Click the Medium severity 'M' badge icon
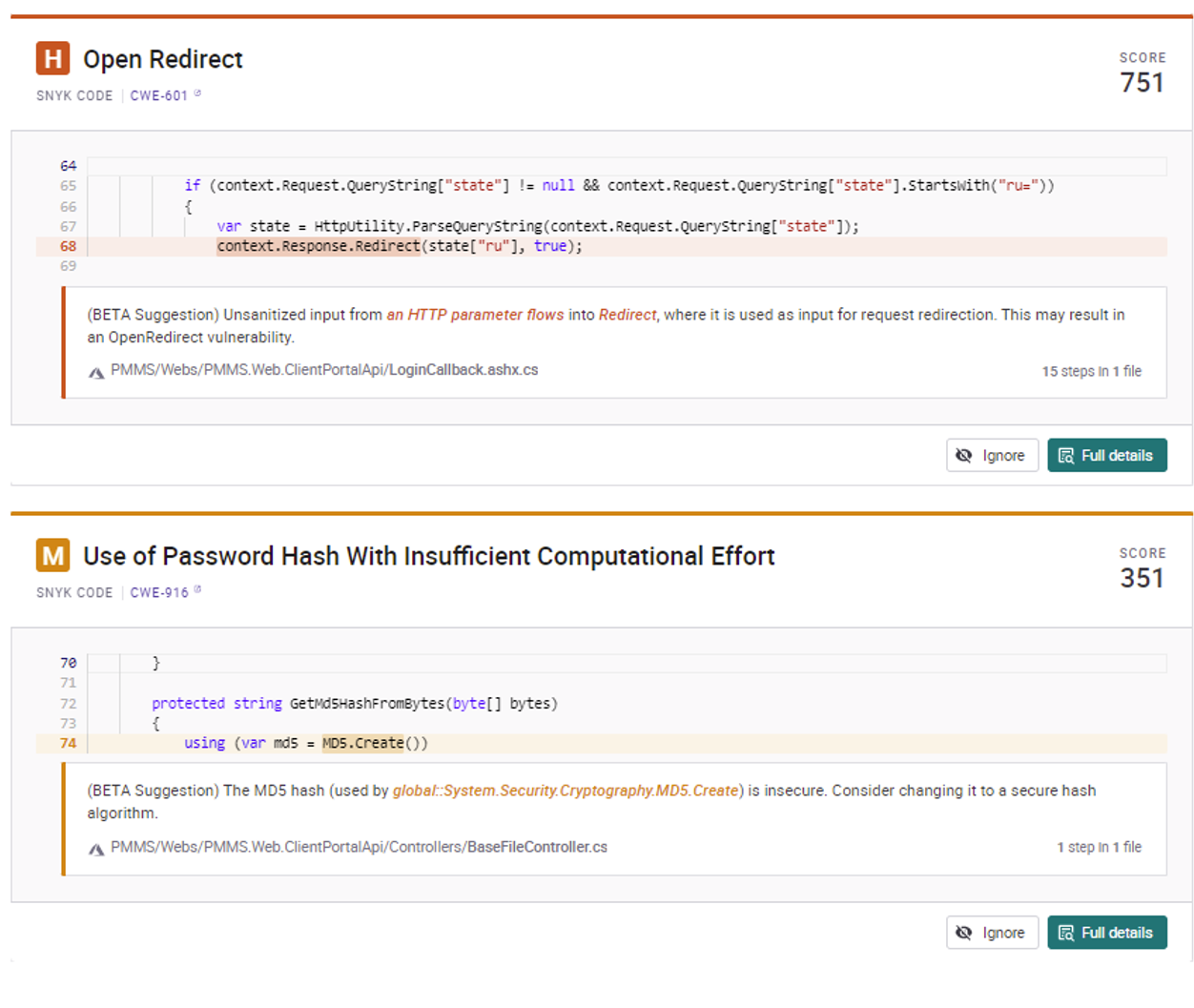This screenshot has width=1194, height=1008. point(52,555)
